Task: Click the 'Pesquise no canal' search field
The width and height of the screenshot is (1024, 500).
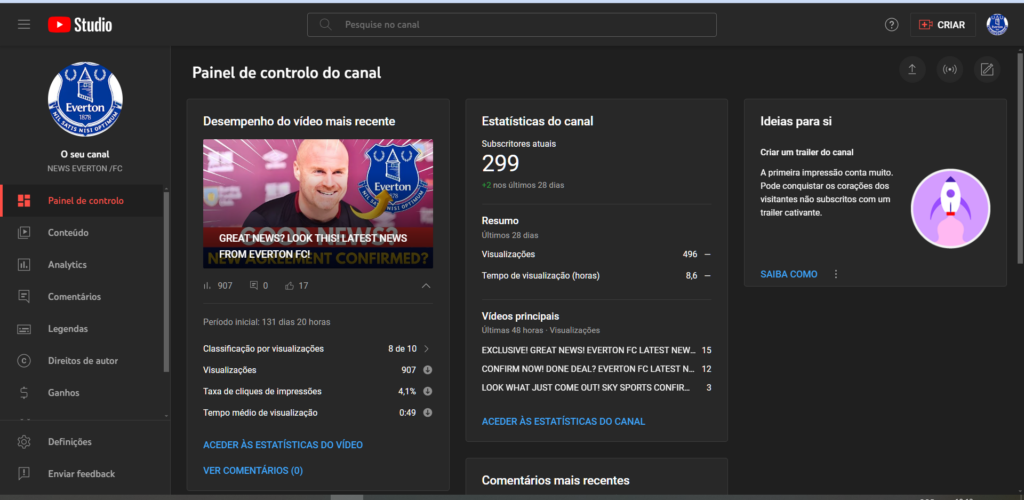Action: point(512,25)
